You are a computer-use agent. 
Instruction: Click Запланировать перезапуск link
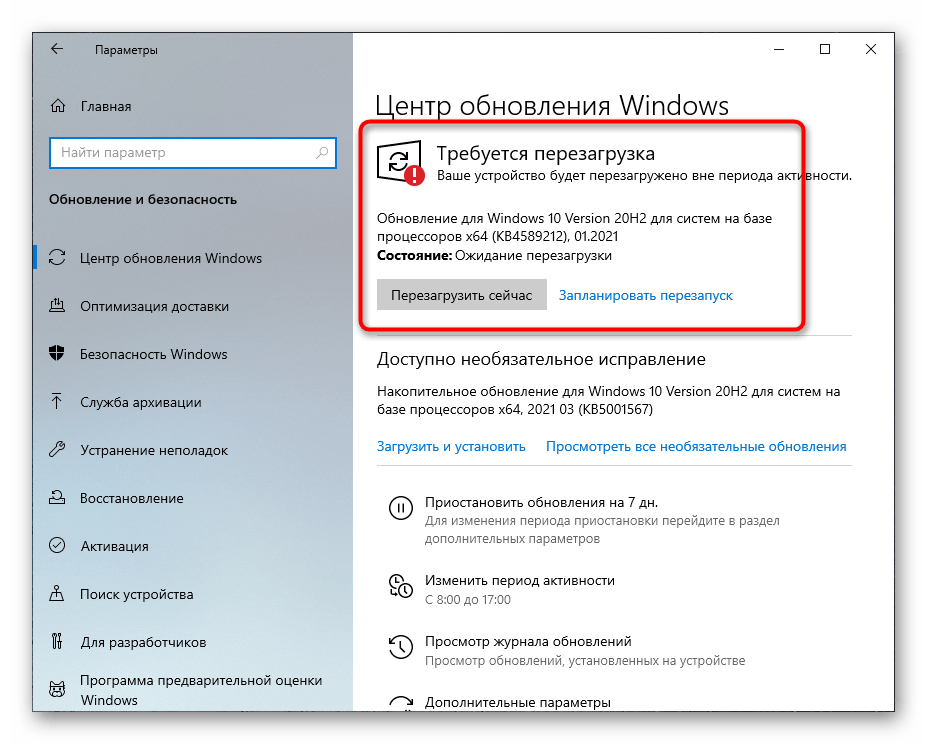(646, 295)
